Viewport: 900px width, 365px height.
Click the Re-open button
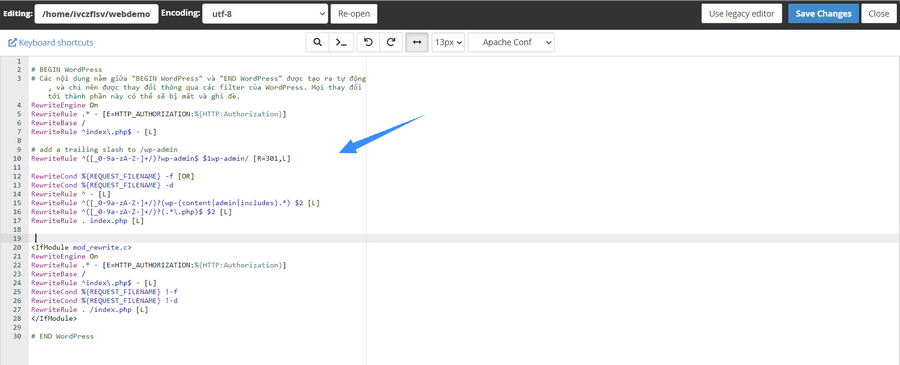point(354,14)
